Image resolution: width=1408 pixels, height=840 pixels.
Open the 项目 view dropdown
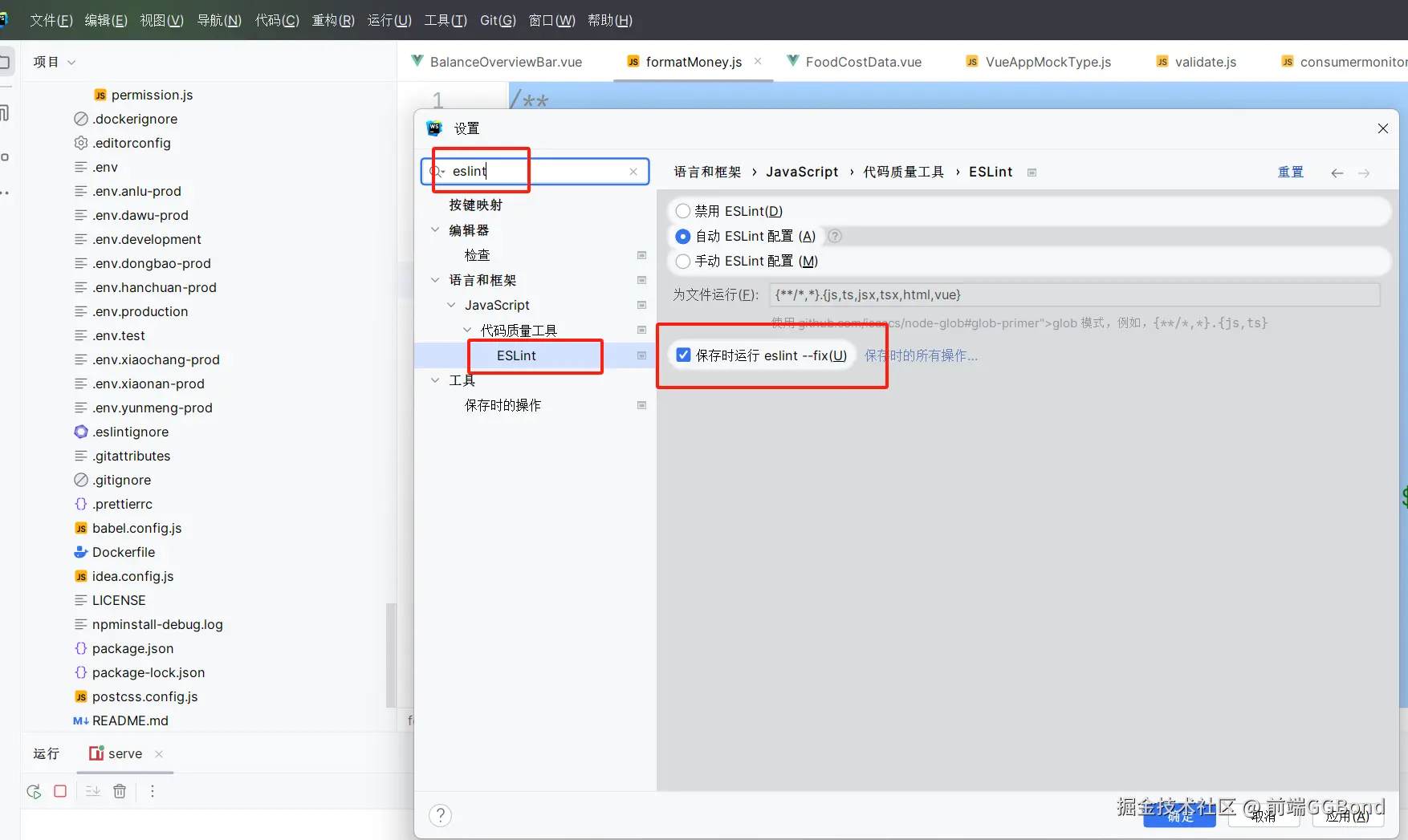pyautogui.click(x=55, y=62)
